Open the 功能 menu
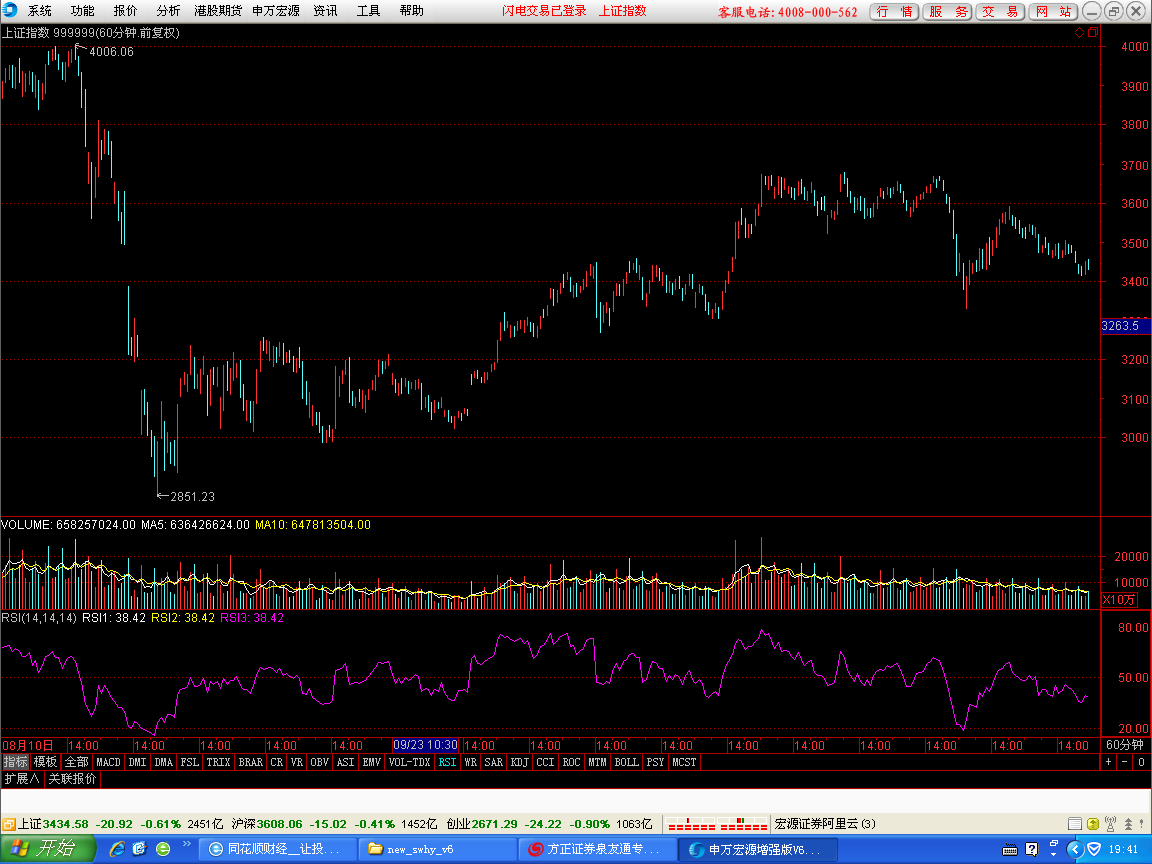The image size is (1152, 864). click(x=82, y=11)
